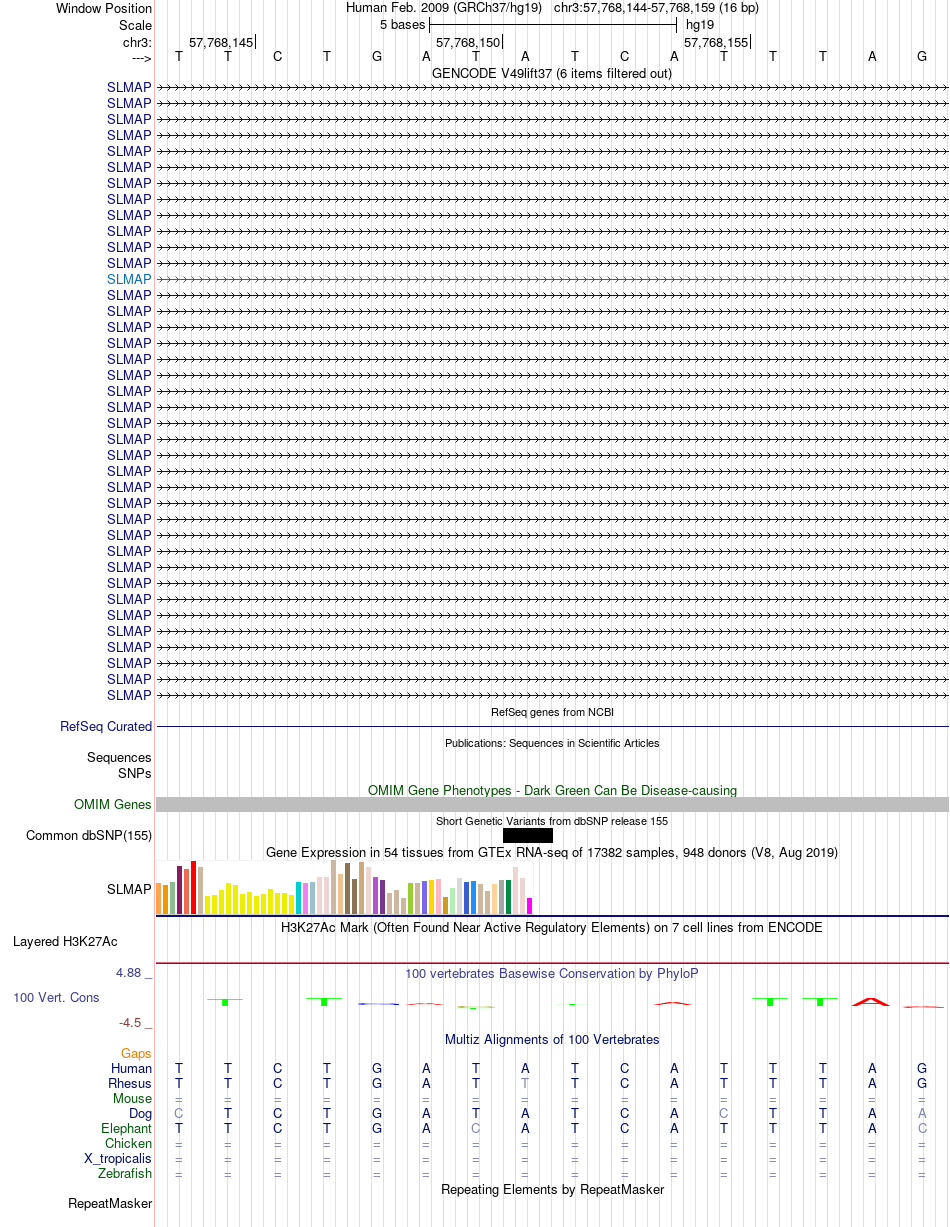Open the Layered H3K27Ac track label
Image resolution: width=950 pixels, height=1227 pixels.
65,942
